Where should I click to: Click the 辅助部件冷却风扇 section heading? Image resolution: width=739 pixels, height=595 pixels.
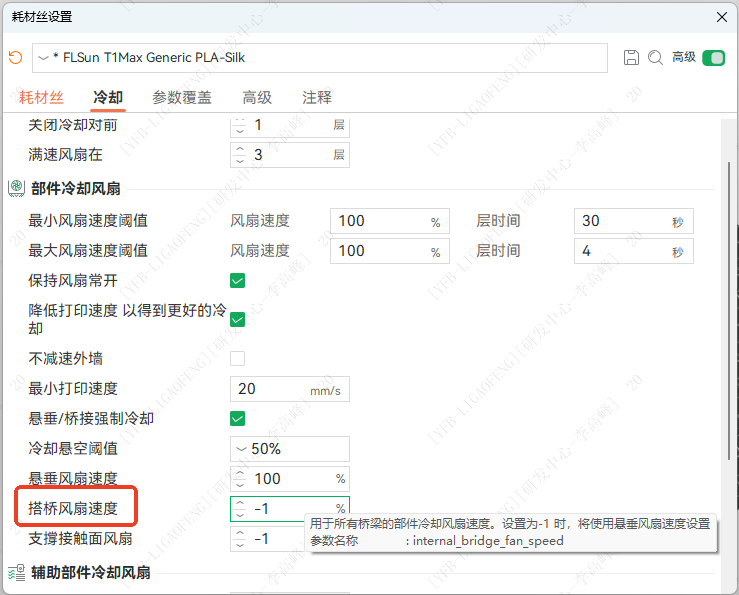[91, 573]
